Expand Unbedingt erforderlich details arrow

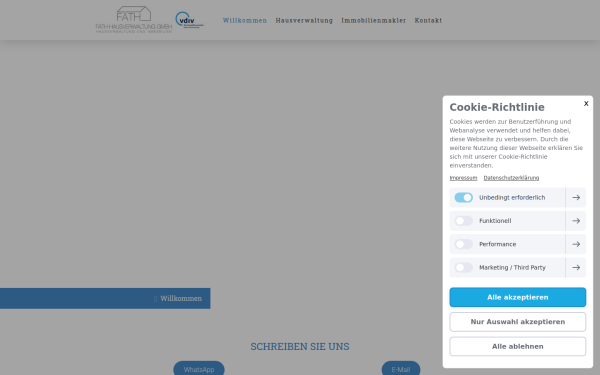pos(576,197)
